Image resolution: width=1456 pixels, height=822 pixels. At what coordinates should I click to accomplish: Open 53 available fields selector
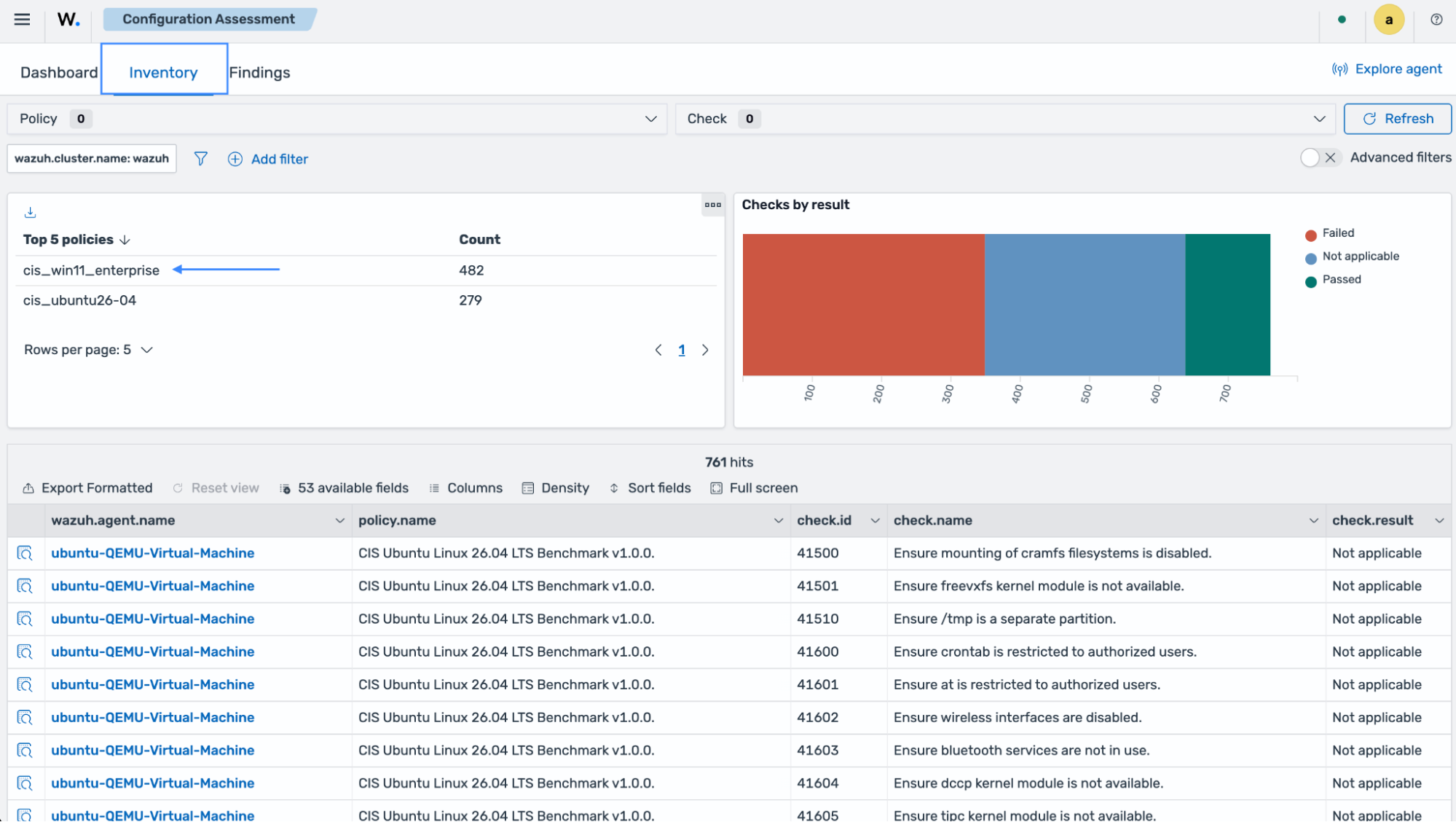pos(344,488)
